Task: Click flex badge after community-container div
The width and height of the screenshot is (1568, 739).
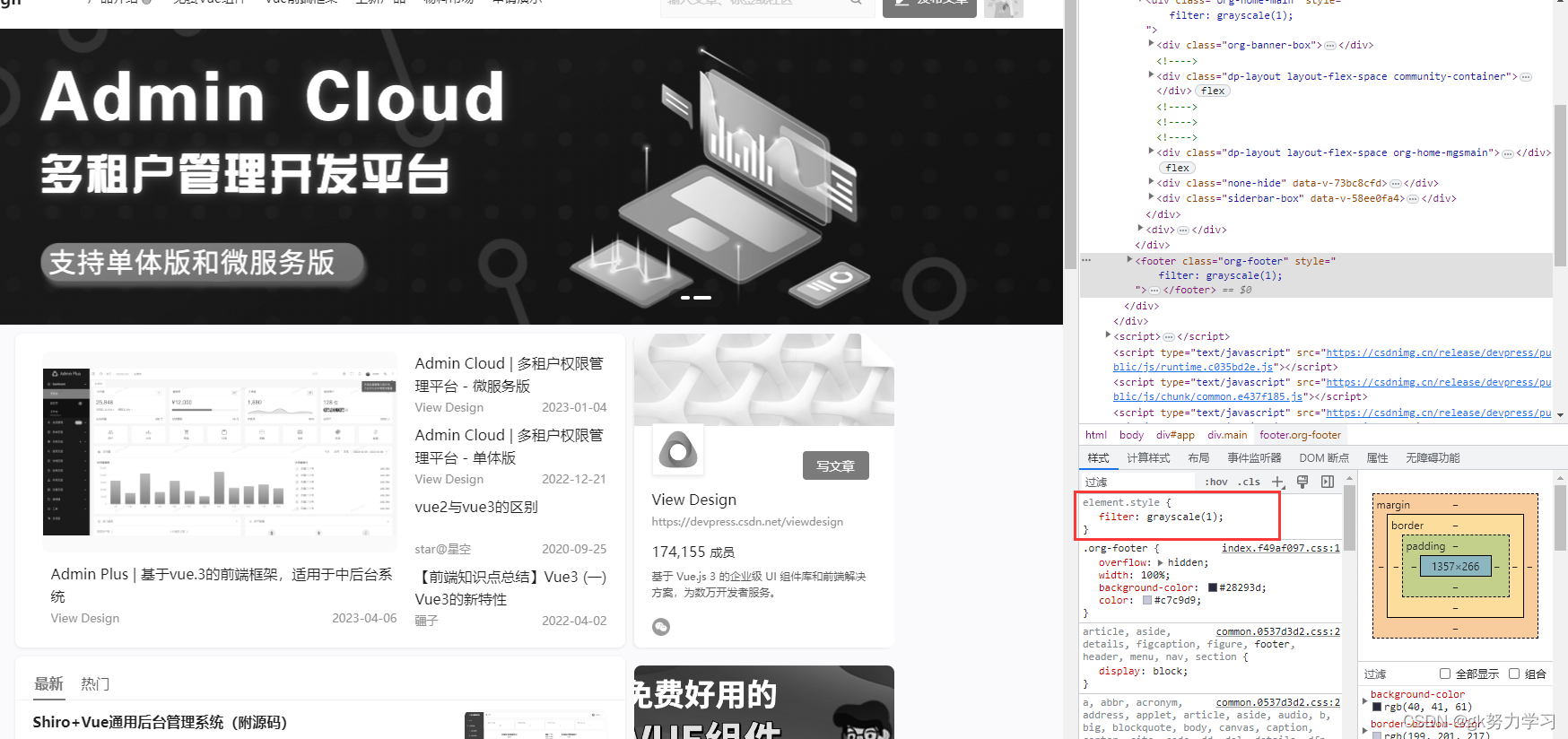Action: [1213, 91]
